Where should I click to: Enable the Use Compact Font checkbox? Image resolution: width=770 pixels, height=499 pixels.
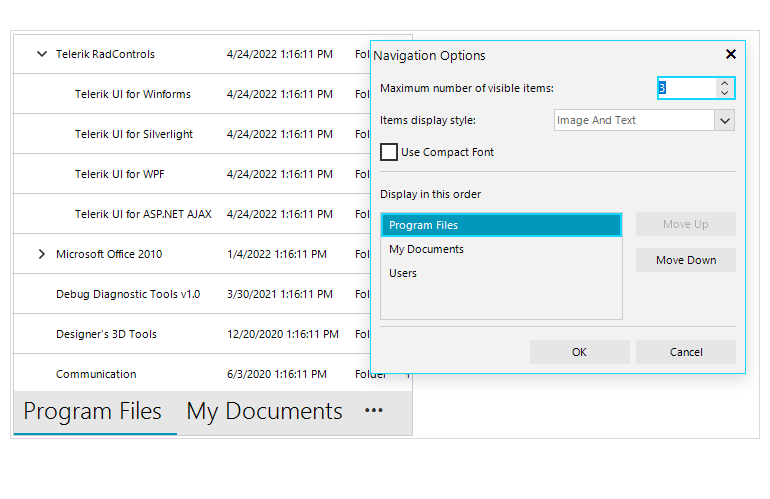389,152
